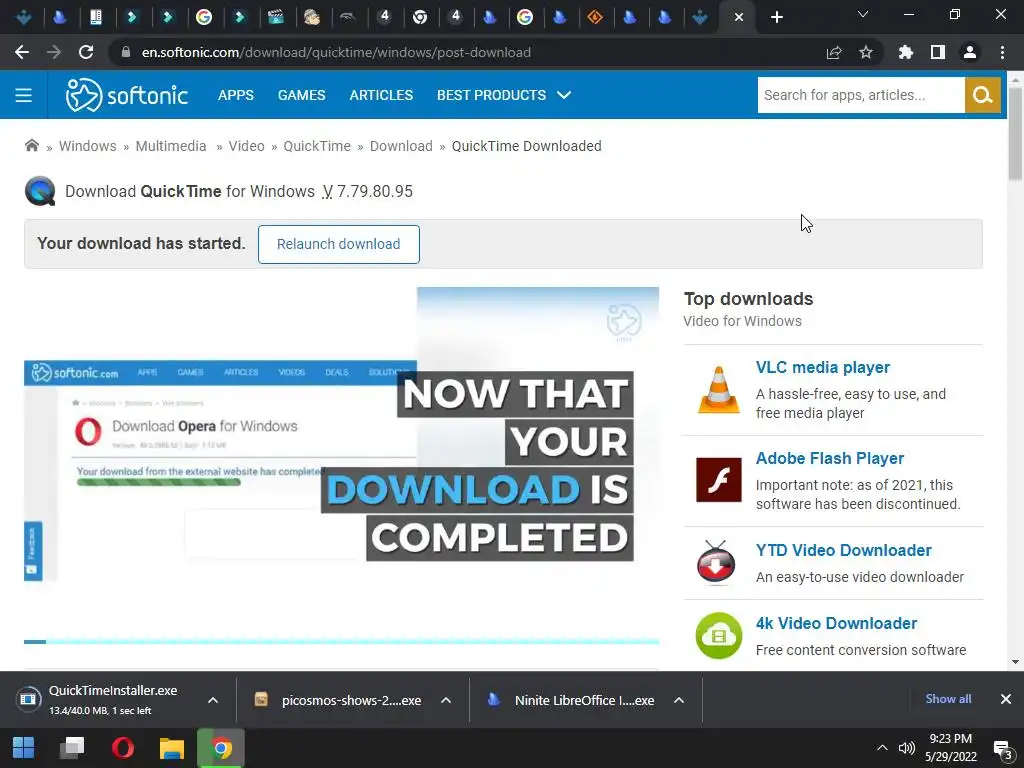1024x768 pixels.
Task: Open Adobe Flash Player link
Action: [x=829, y=458]
